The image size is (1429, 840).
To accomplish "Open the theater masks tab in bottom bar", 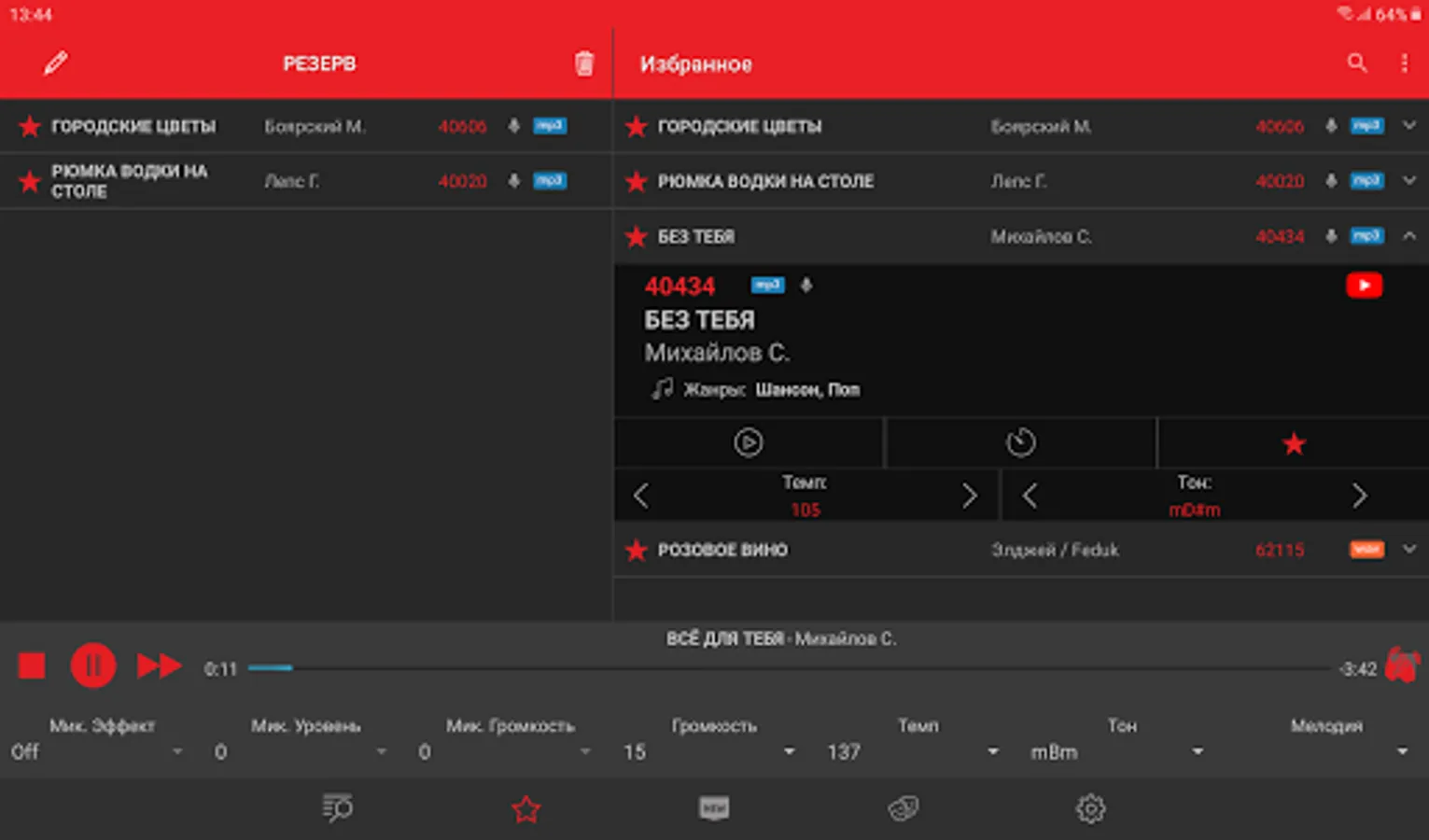I will pyautogui.click(x=904, y=808).
